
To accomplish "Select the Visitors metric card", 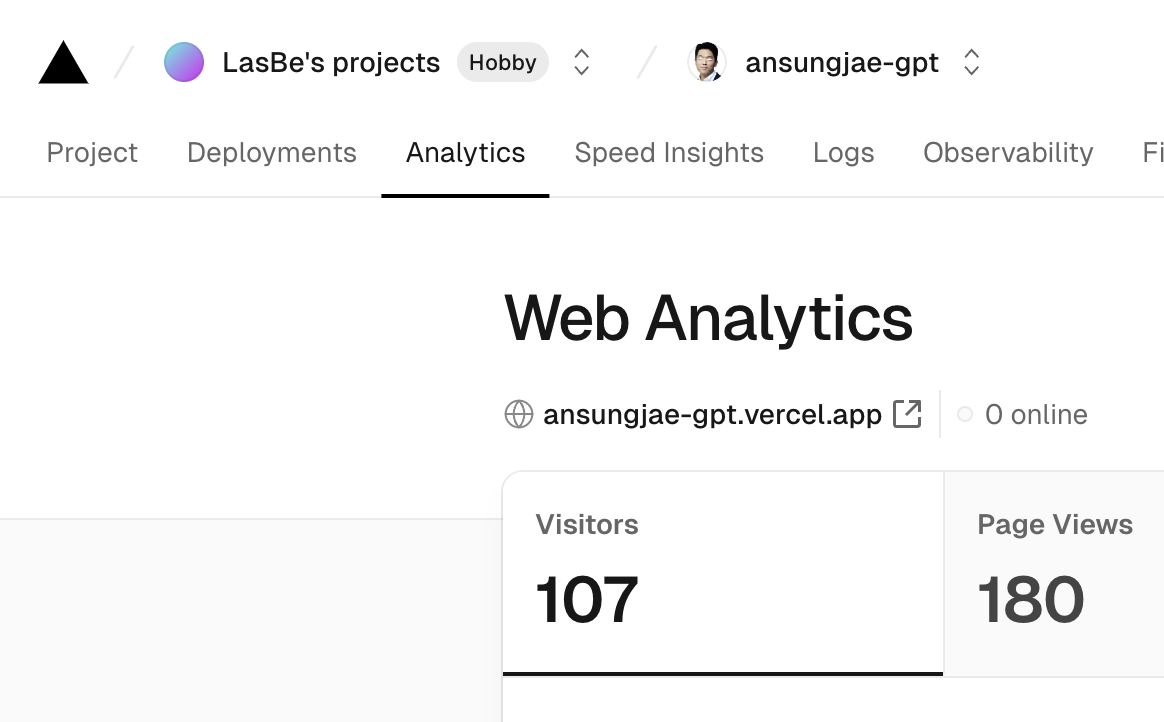I will tap(723, 573).
